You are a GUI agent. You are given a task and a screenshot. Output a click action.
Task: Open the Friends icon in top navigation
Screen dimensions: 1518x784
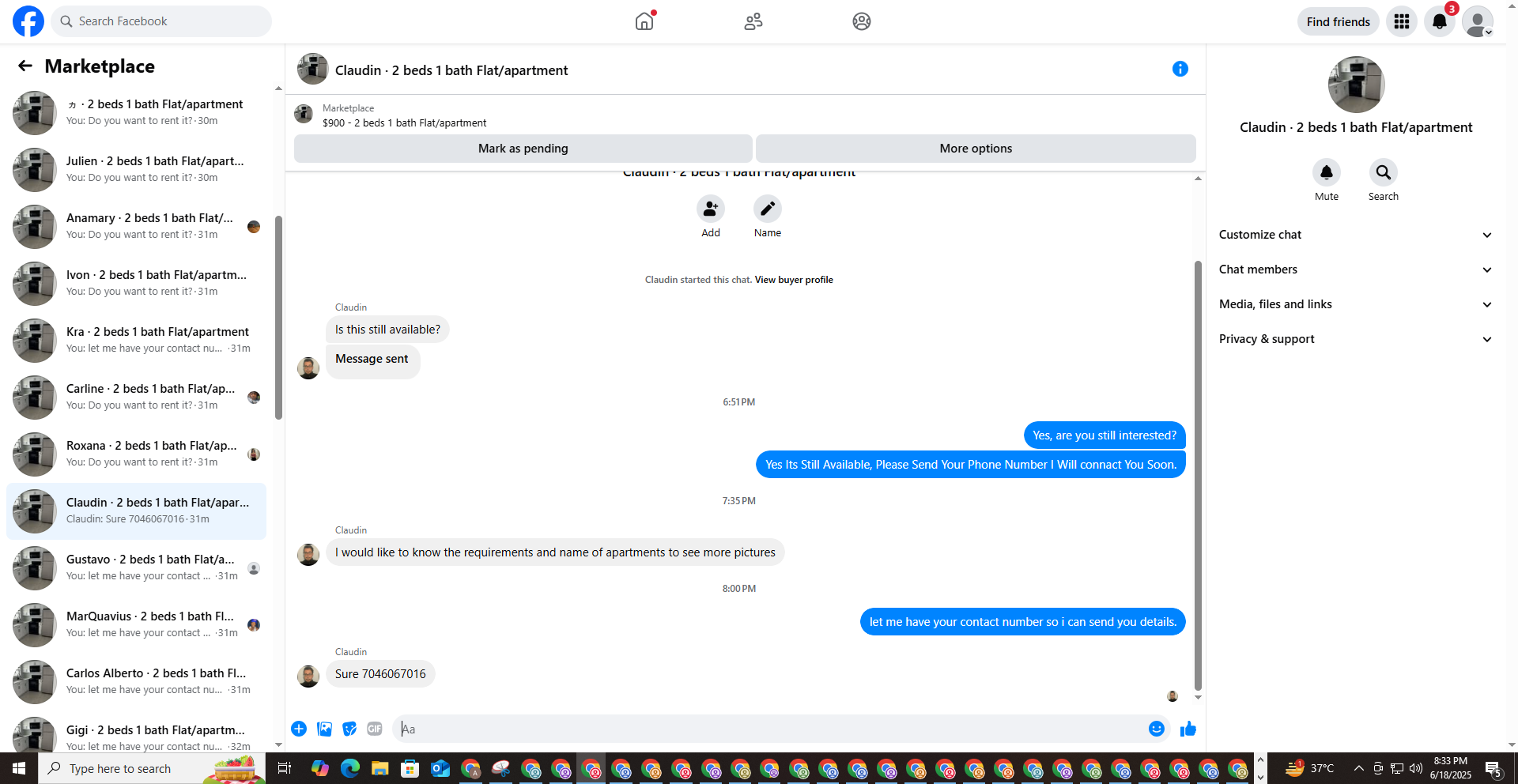pos(753,21)
